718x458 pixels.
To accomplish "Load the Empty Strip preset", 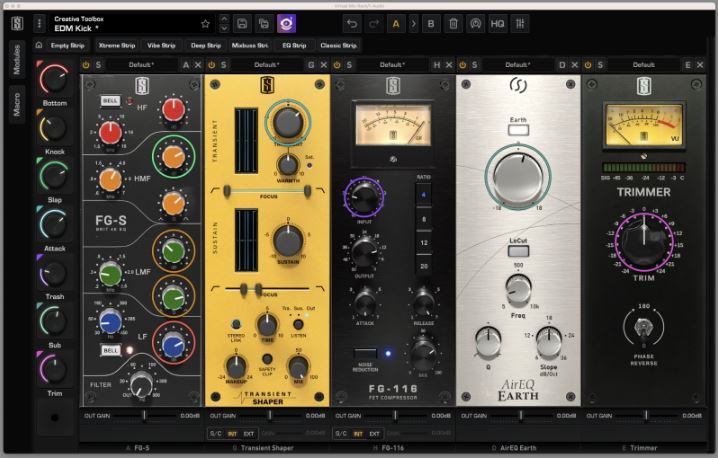I will (x=67, y=45).
